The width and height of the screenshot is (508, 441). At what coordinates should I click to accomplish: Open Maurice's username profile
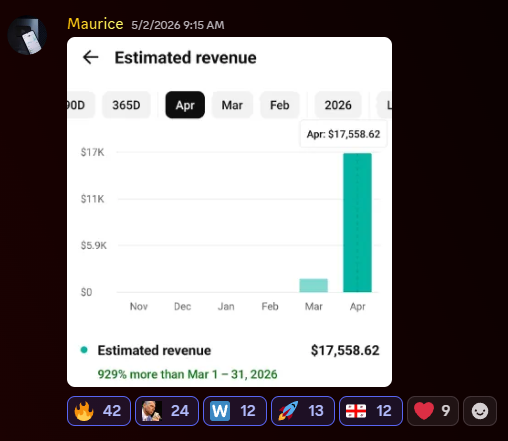coord(95,24)
